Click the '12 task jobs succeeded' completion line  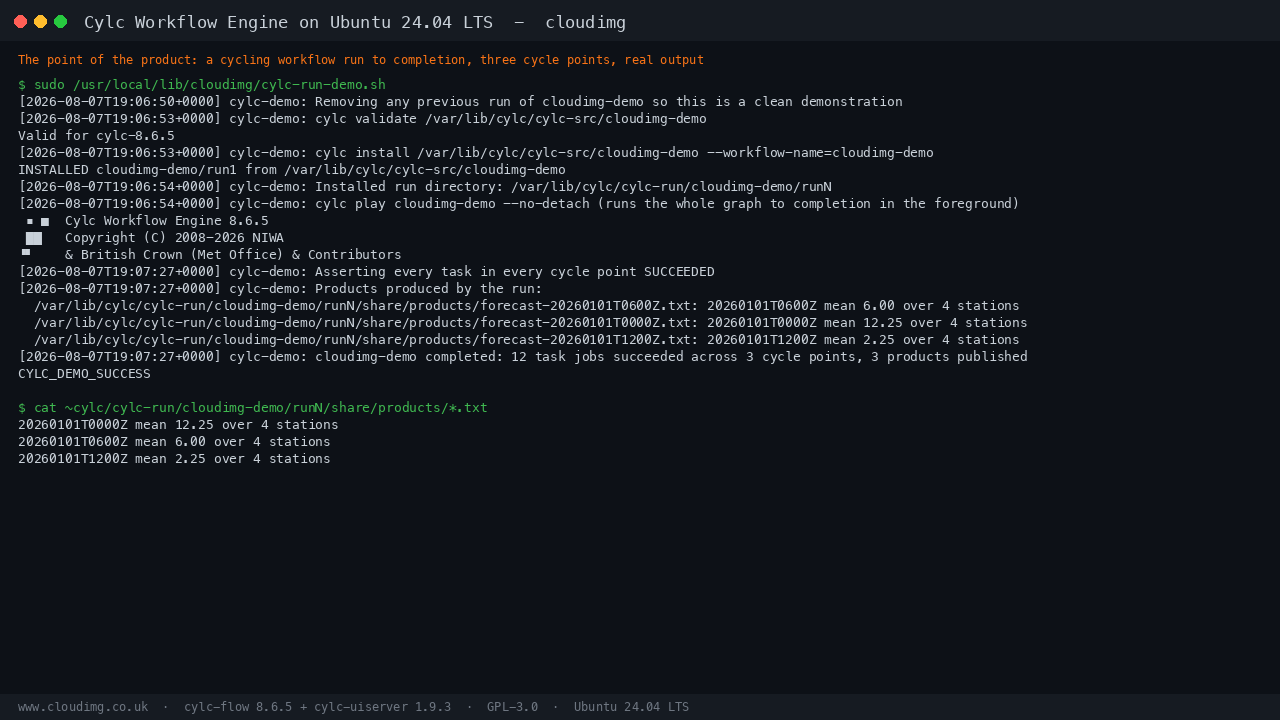(x=523, y=357)
